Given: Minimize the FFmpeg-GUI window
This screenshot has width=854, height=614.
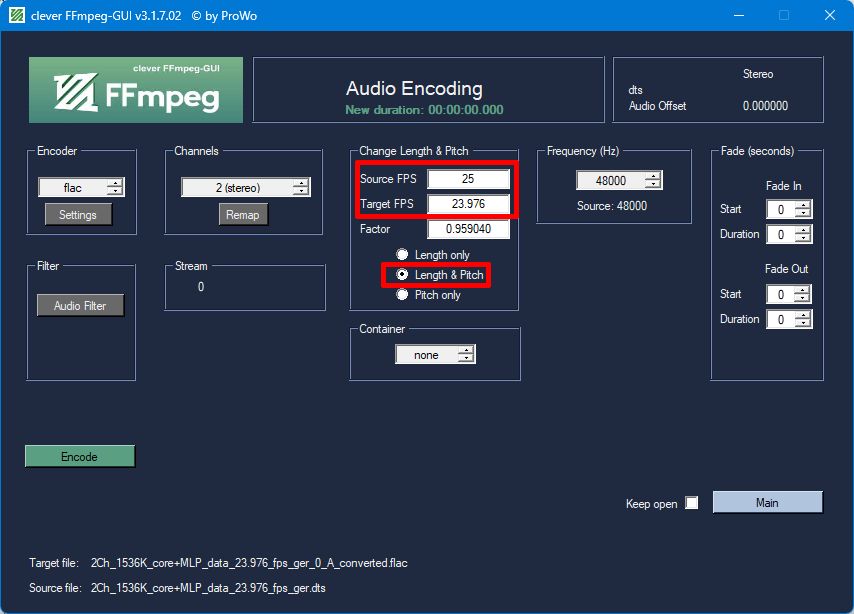Looking at the screenshot, I should [x=739, y=15].
